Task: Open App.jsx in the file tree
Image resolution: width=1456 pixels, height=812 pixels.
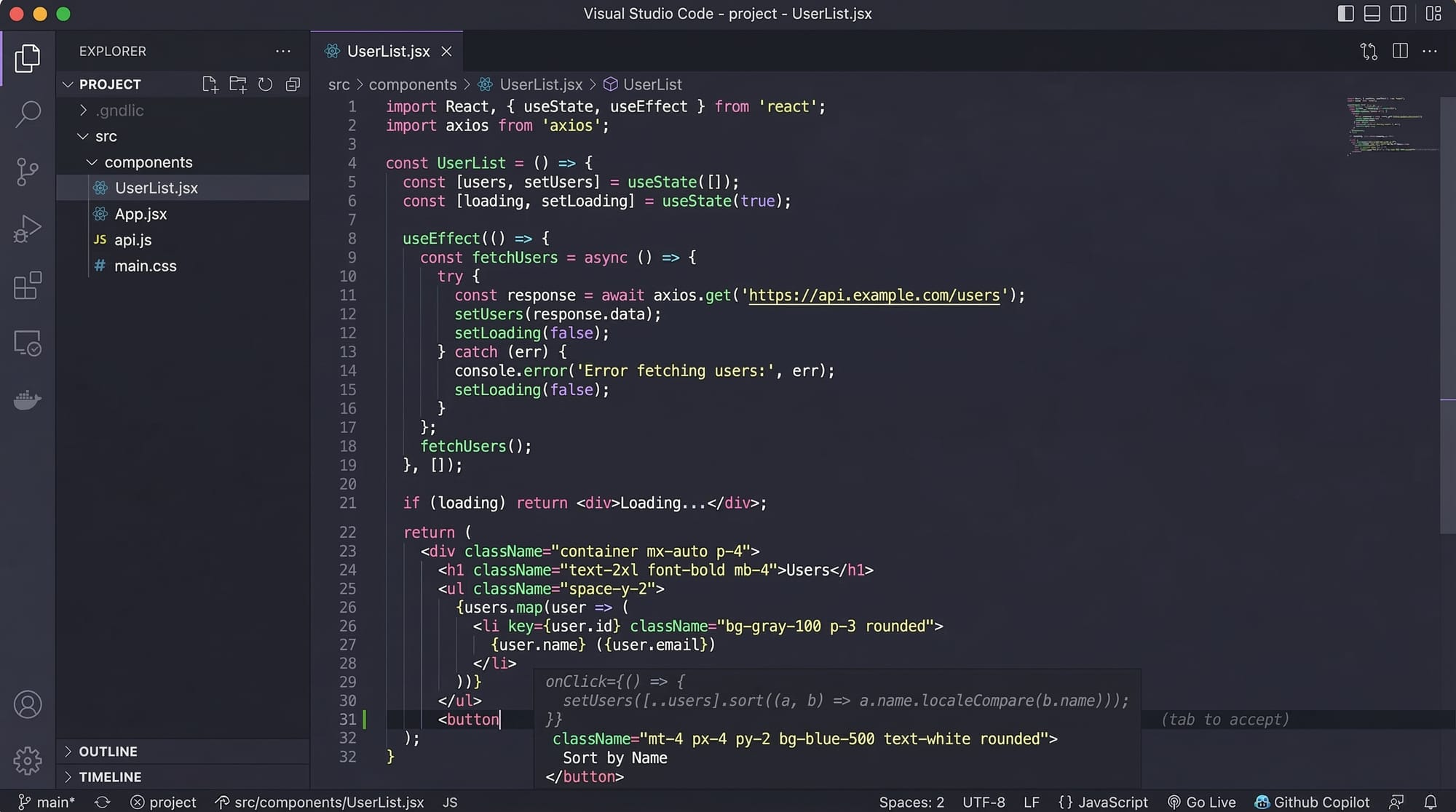Action: (141, 214)
